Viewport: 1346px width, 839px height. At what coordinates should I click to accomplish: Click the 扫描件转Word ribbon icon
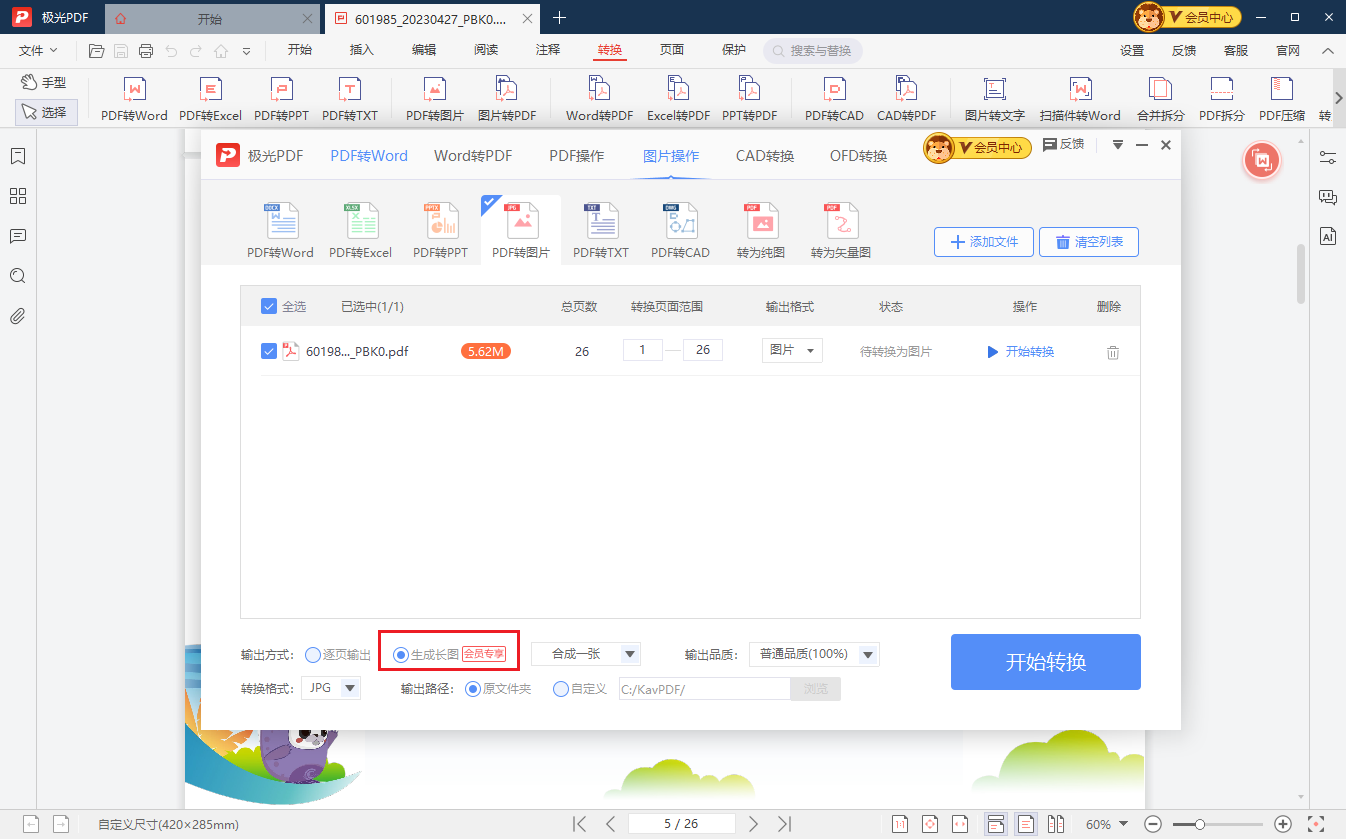(x=1080, y=100)
